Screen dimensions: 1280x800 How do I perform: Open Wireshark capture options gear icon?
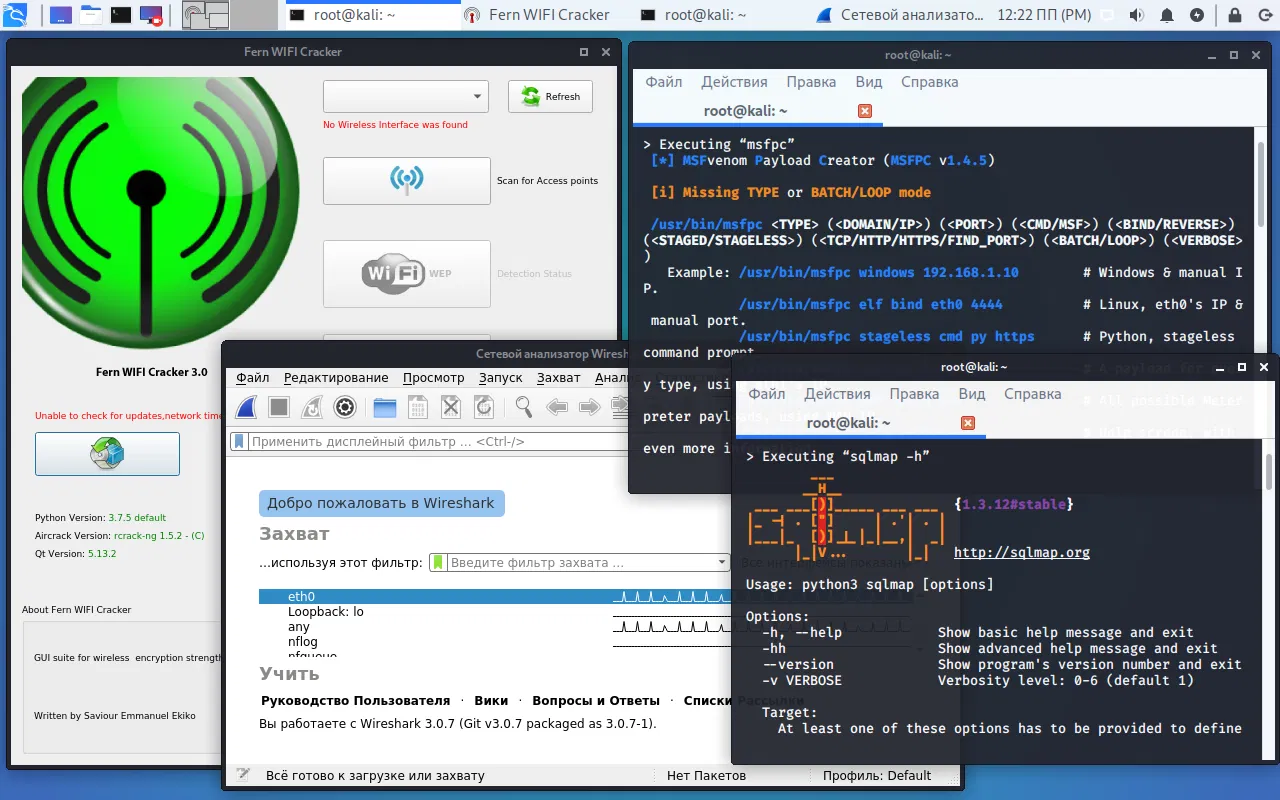coord(345,407)
